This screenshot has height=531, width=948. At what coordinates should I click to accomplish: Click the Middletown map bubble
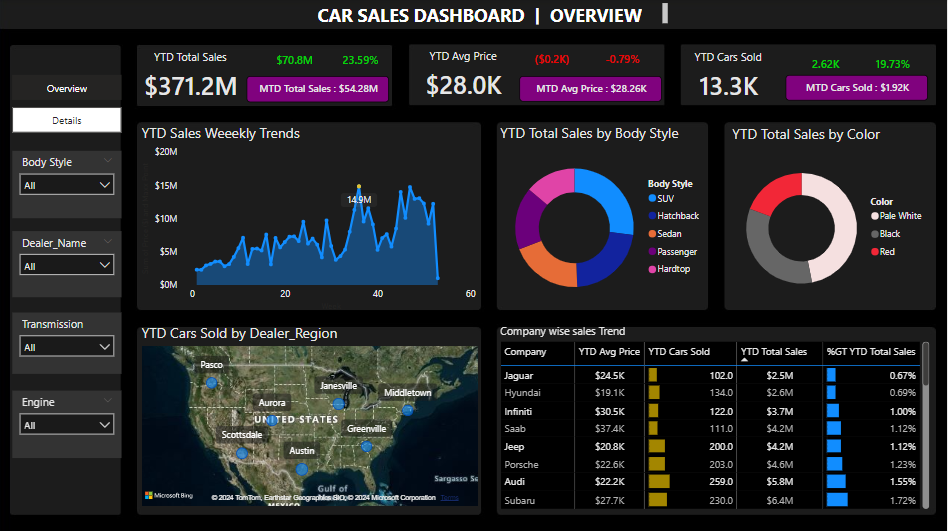pyautogui.click(x=407, y=410)
